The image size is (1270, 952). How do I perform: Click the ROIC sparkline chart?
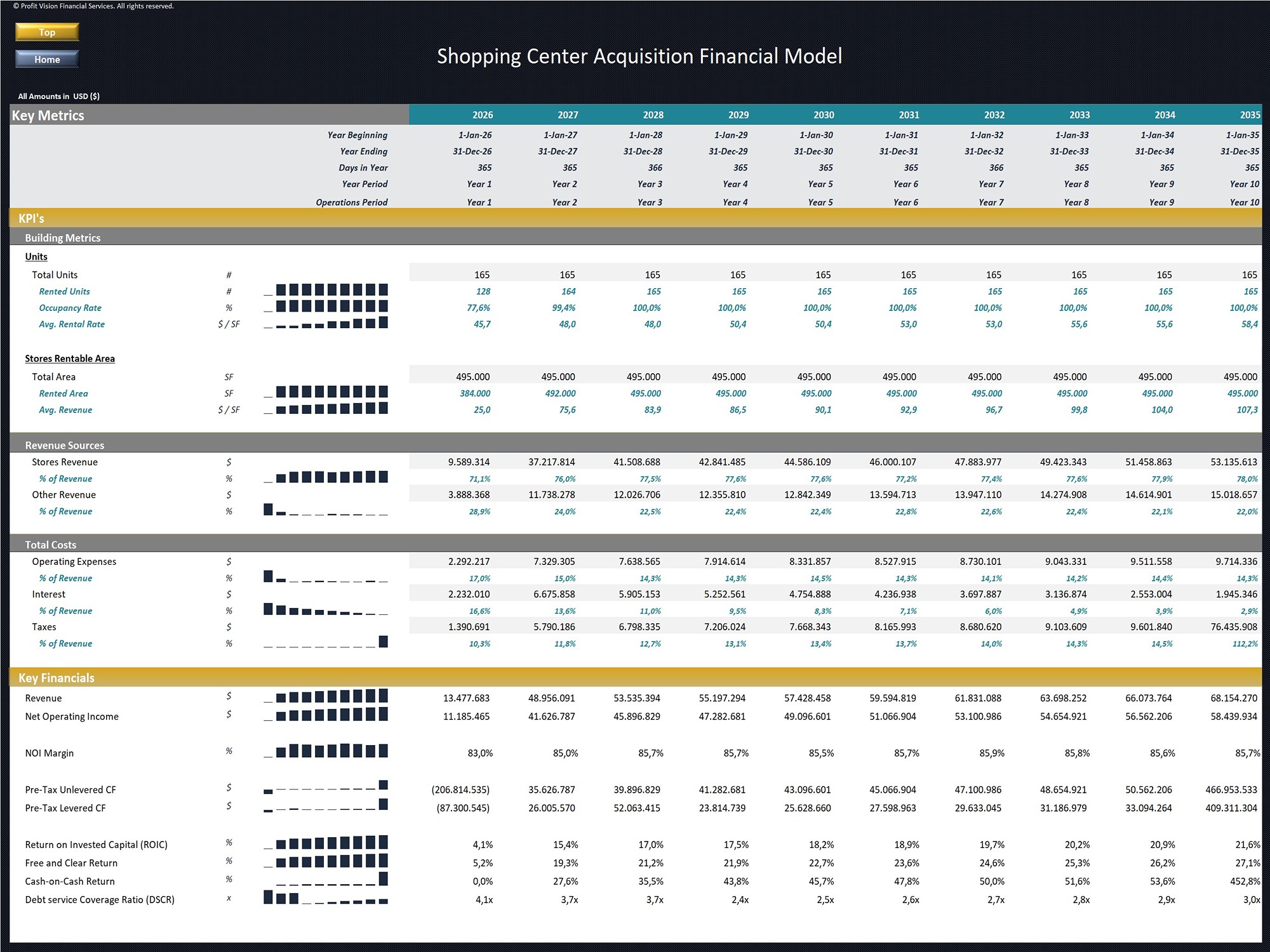[326, 843]
